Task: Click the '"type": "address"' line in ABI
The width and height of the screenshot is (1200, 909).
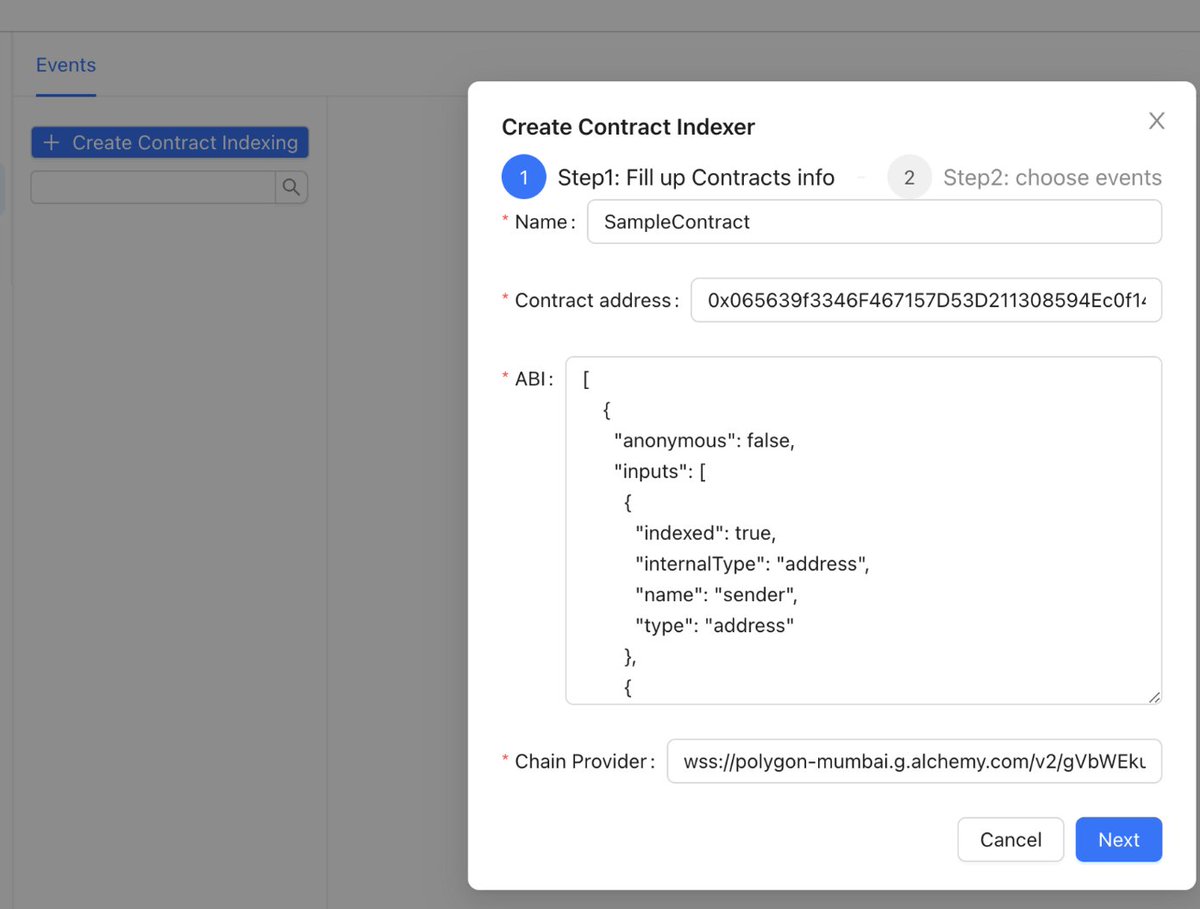Action: 715,626
